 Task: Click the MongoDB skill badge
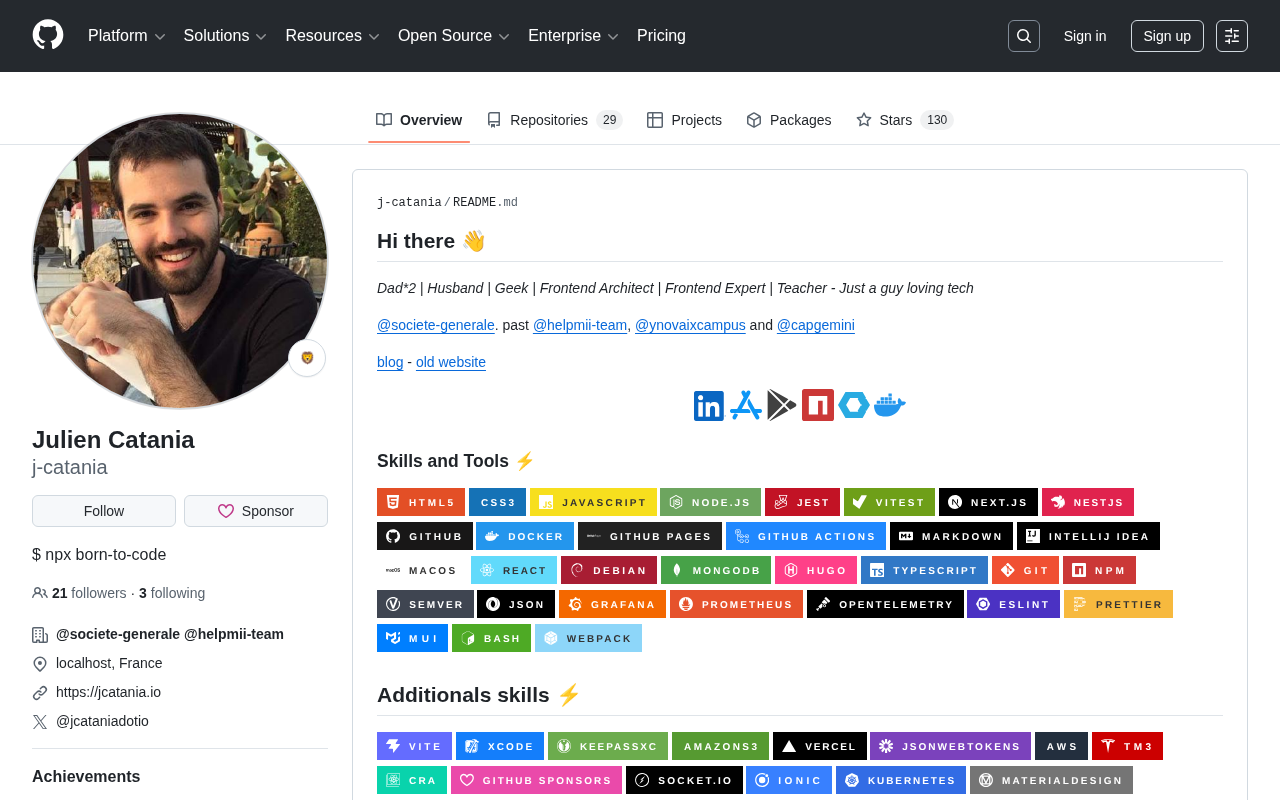[x=716, y=570]
